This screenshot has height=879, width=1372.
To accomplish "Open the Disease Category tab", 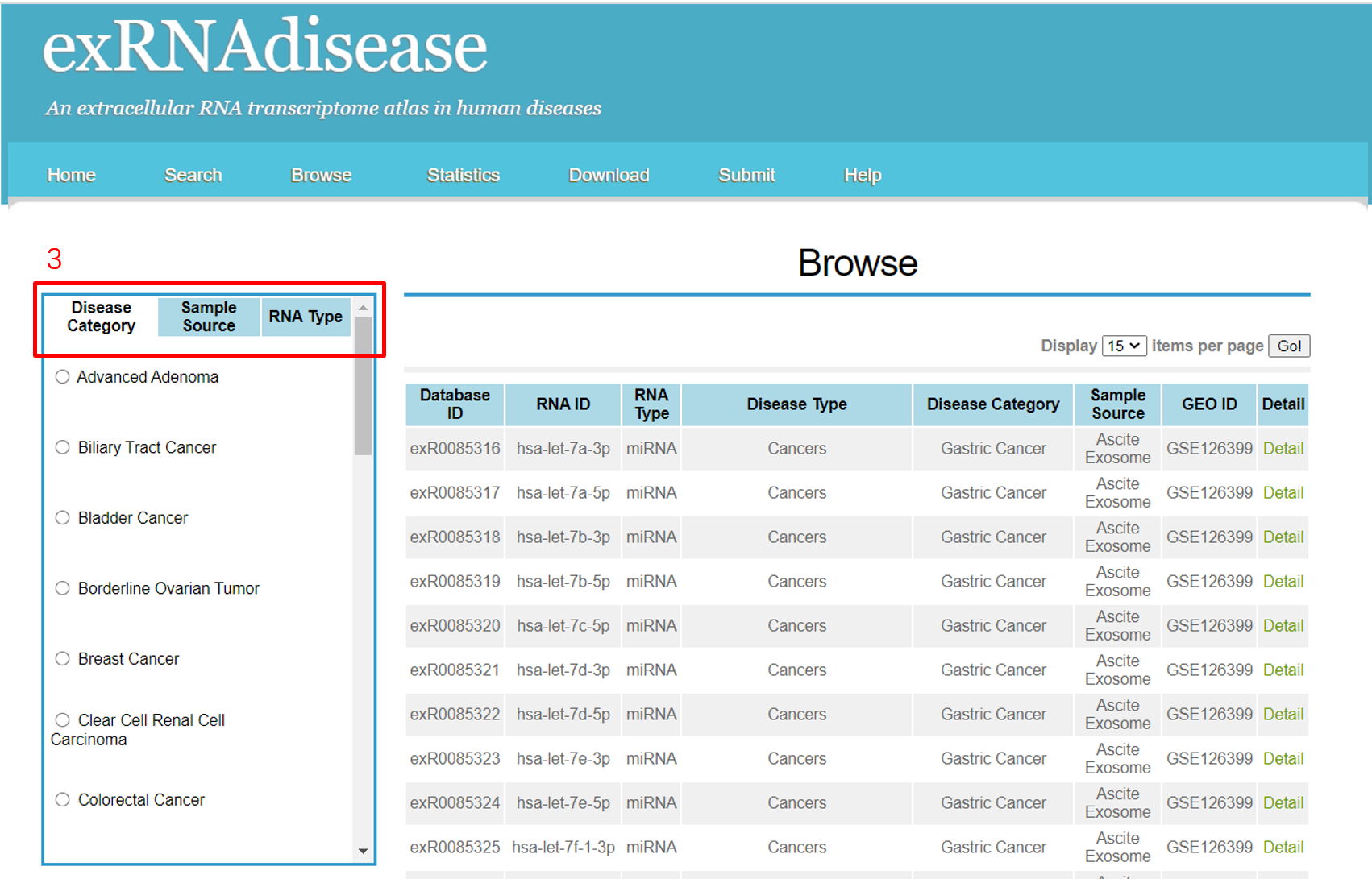I will coord(101,317).
